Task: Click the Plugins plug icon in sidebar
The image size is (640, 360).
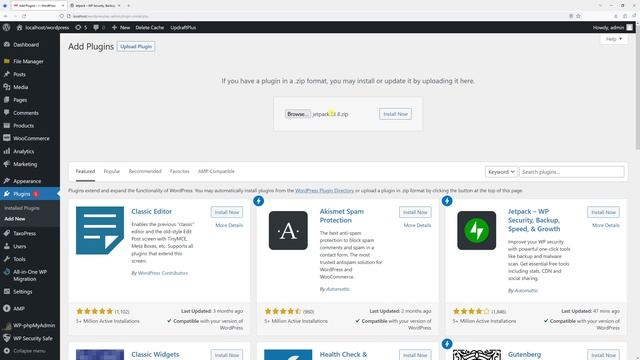Action: (7, 194)
